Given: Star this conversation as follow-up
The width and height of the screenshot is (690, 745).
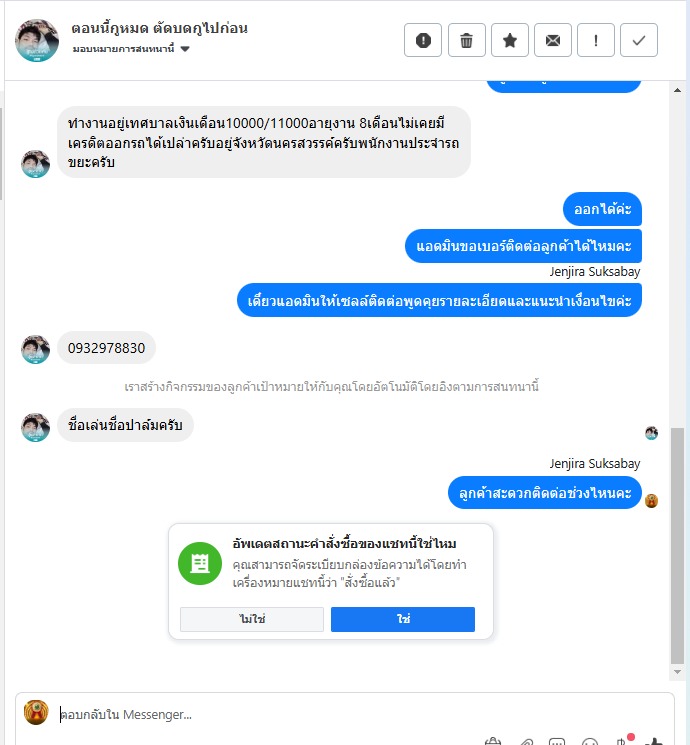Looking at the screenshot, I should point(509,40).
